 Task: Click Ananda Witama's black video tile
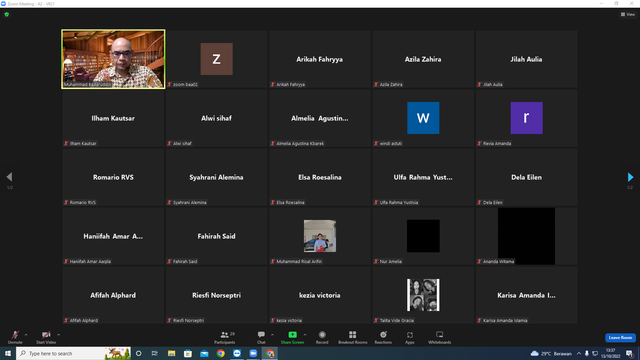(x=526, y=236)
